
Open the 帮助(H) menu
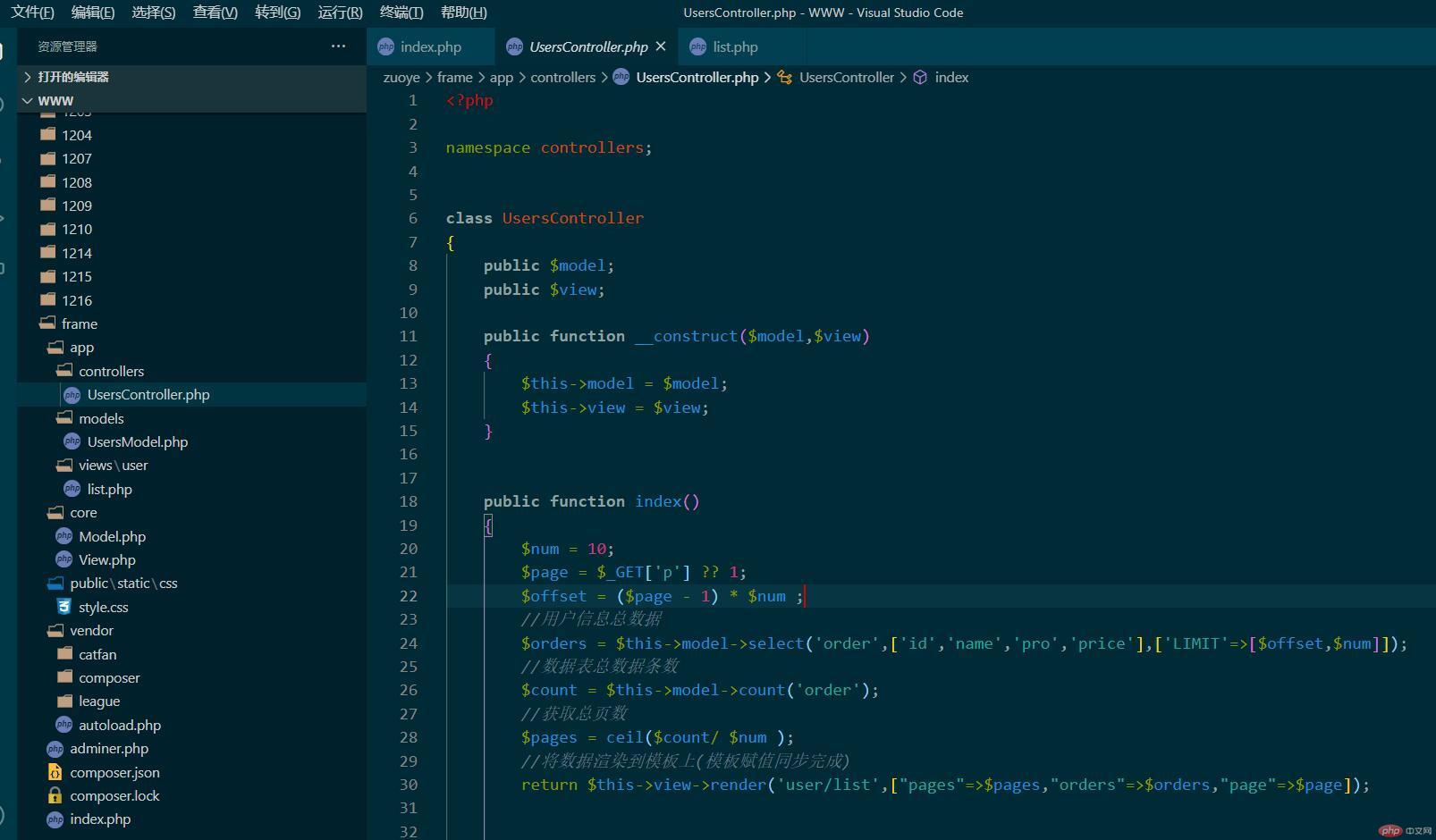pos(464,13)
